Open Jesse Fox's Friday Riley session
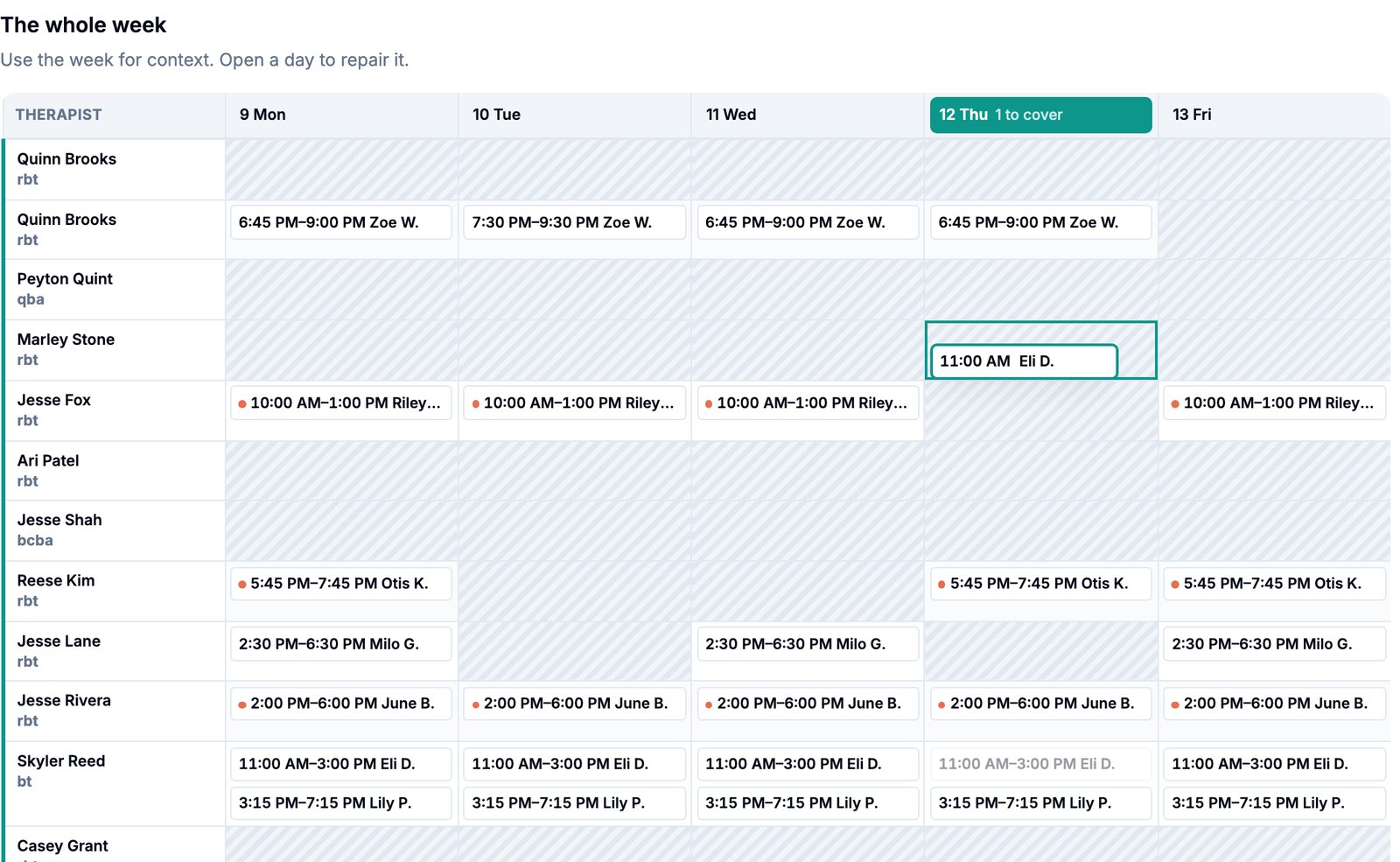Screen dimensions: 1400x862 (1274, 403)
